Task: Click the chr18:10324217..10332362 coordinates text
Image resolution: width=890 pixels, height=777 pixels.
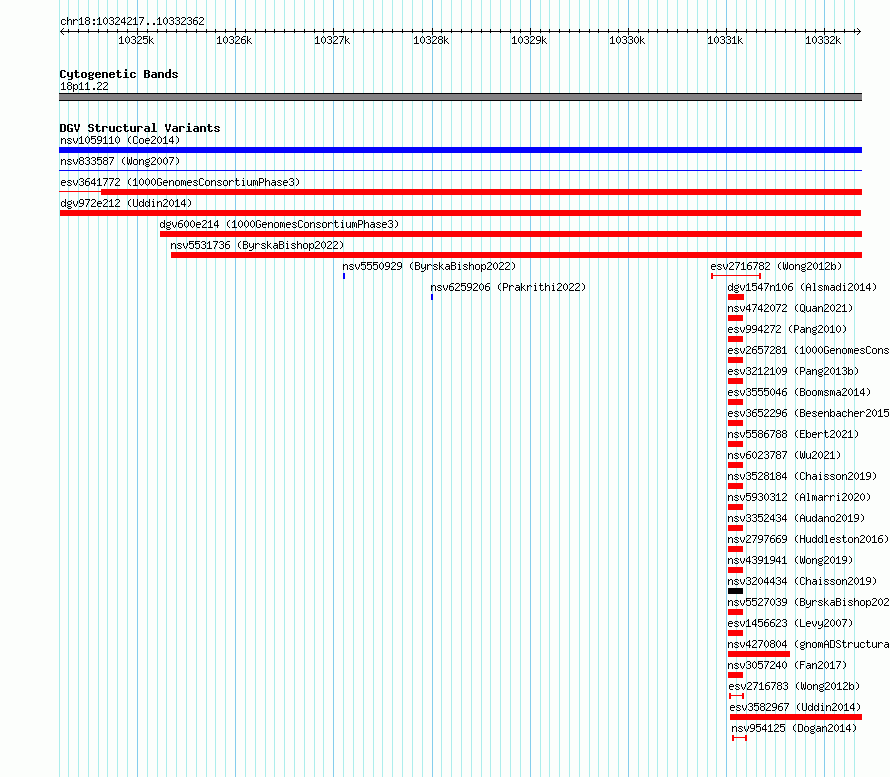Action: (132, 21)
